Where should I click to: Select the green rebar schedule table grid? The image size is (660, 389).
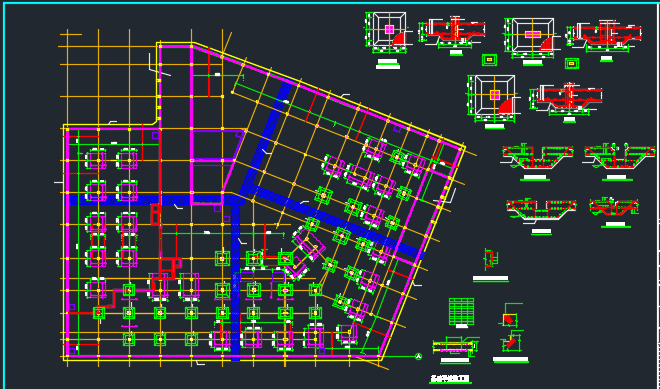point(461,312)
